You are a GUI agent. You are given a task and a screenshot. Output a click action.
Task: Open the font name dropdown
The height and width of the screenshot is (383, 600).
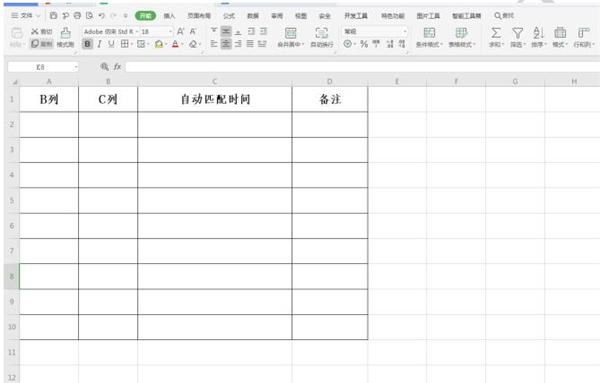(137, 31)
